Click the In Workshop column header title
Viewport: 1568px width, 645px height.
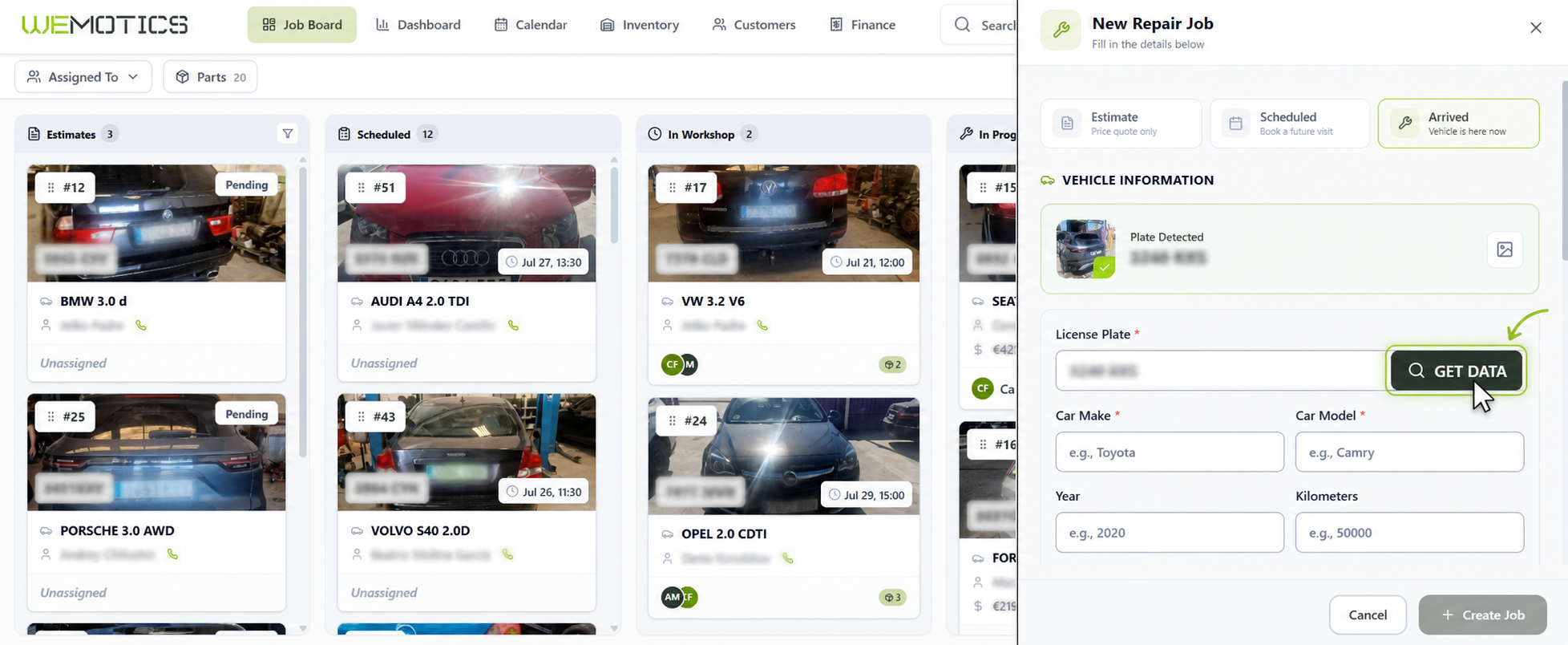coord(701,134)
